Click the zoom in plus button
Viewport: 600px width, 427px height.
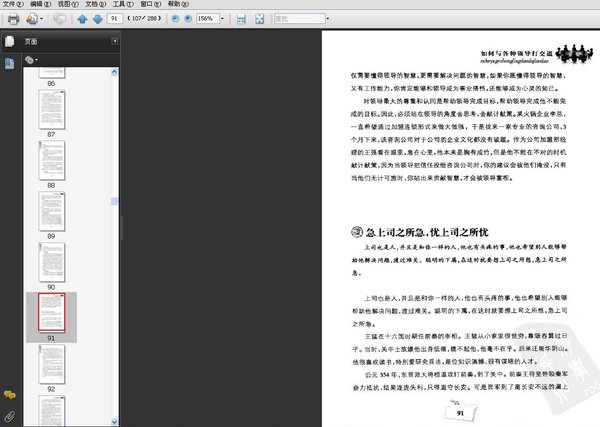coord(188,18)
